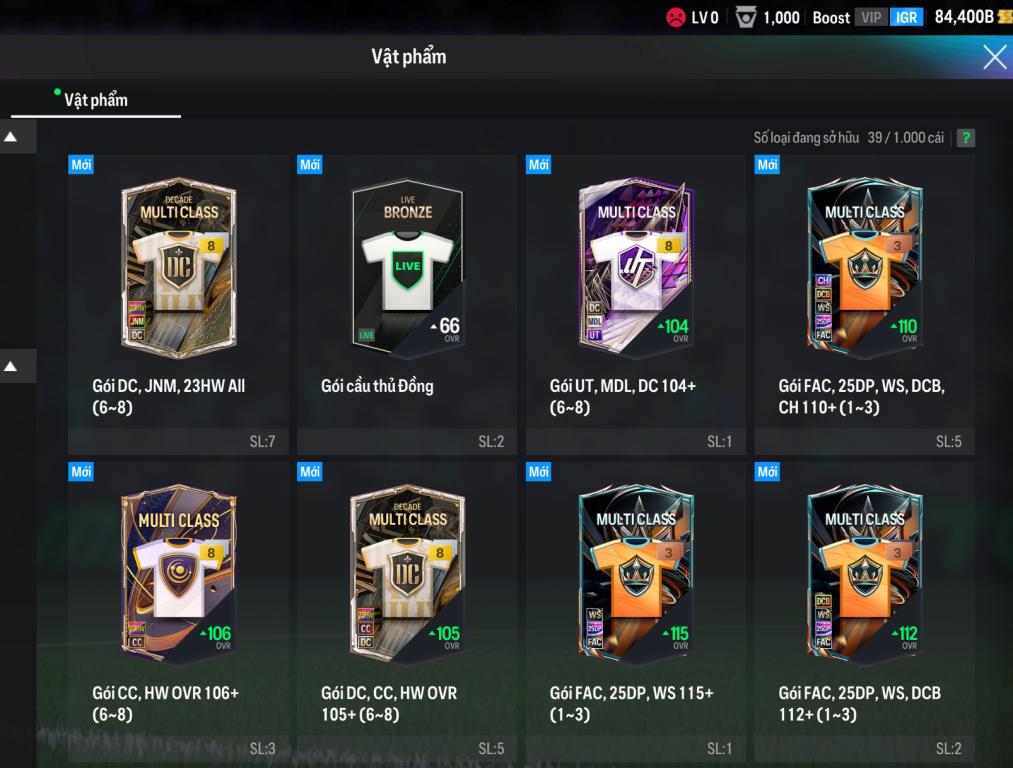Click the owned items count 39 / 1.000
The image size is (1013, 768).
905,138
